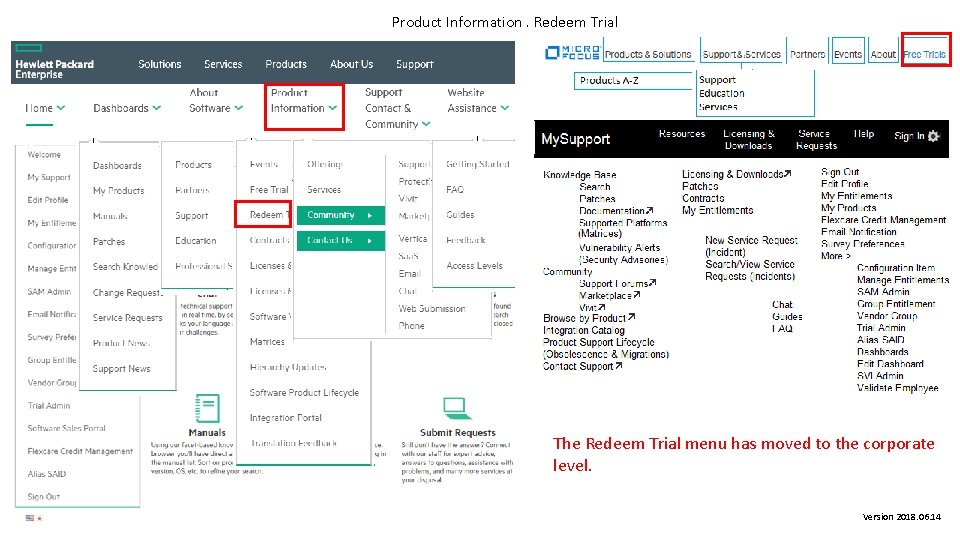Open Licensing & Downloads in MySupport bar
960x540 pixels.
tap(749, 140)
